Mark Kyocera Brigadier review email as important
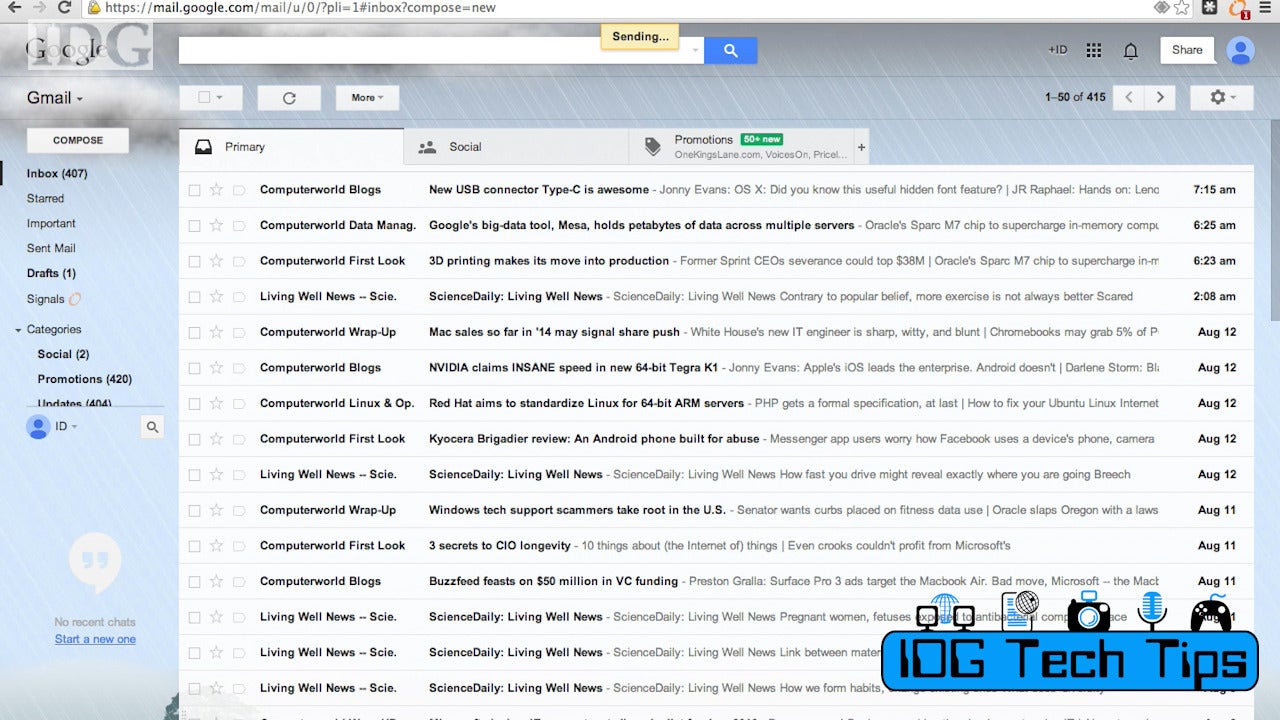The image size is (1280, 720). point(239,439)
